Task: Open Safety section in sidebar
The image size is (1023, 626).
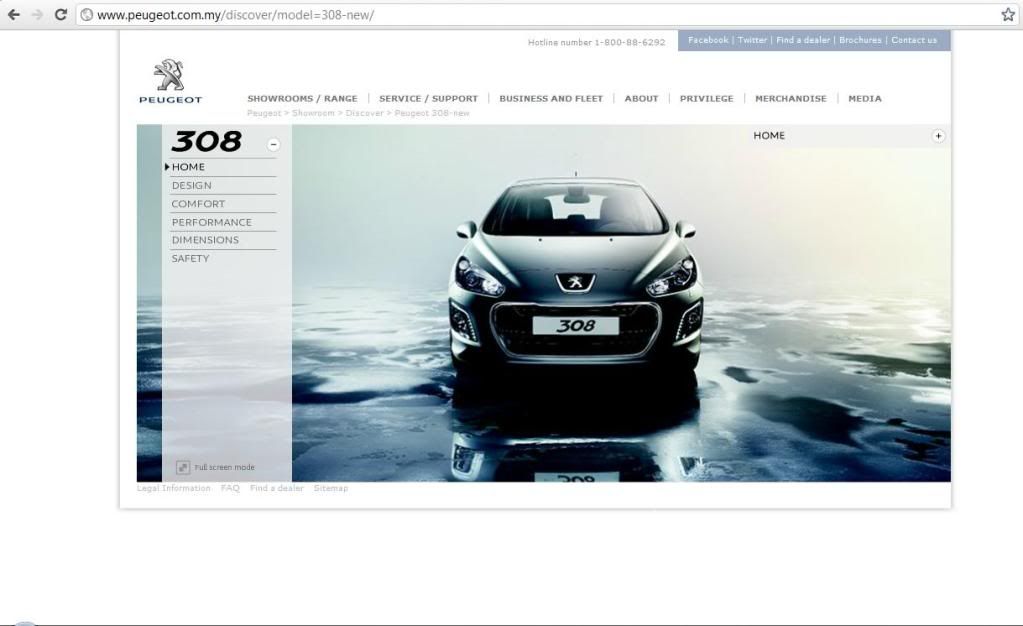Action: pos(191,259)
